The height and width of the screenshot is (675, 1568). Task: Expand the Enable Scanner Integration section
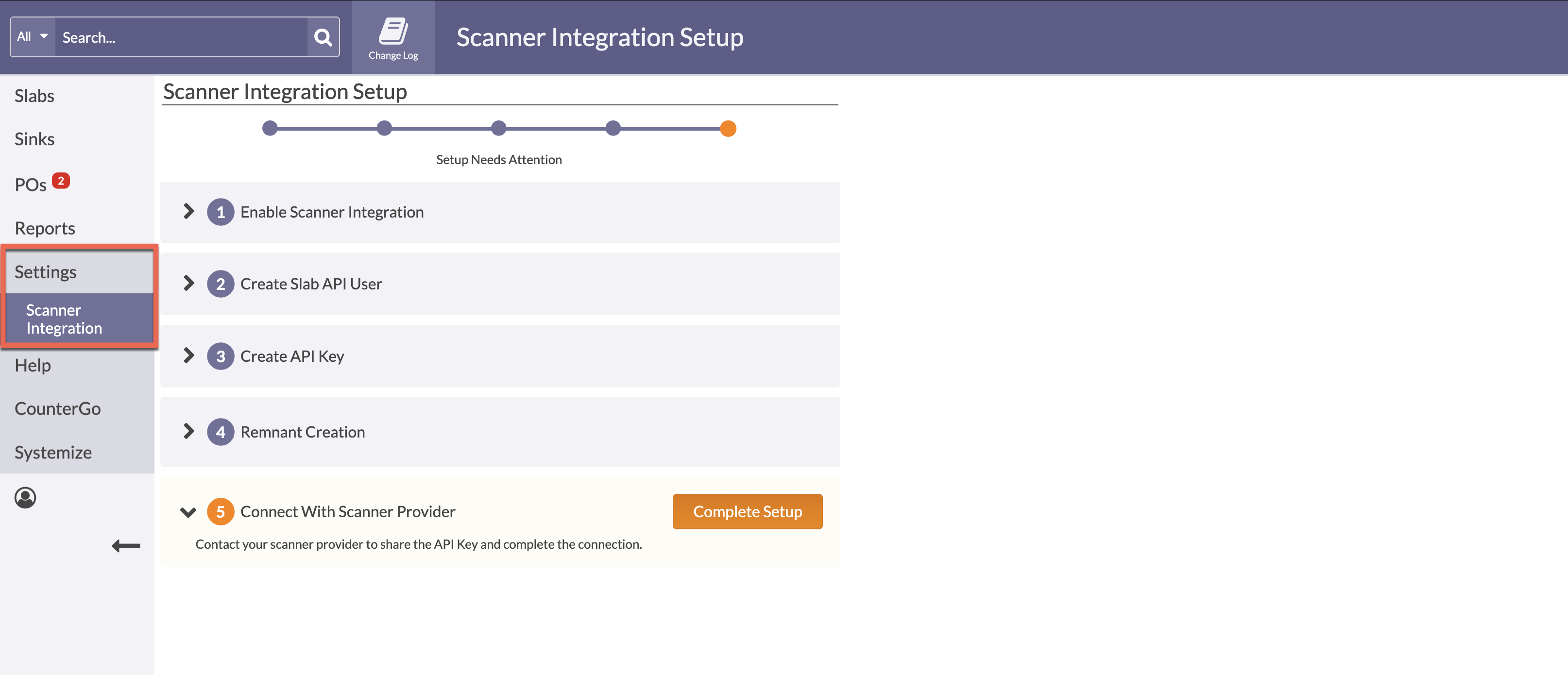click(x=188, y=212)
